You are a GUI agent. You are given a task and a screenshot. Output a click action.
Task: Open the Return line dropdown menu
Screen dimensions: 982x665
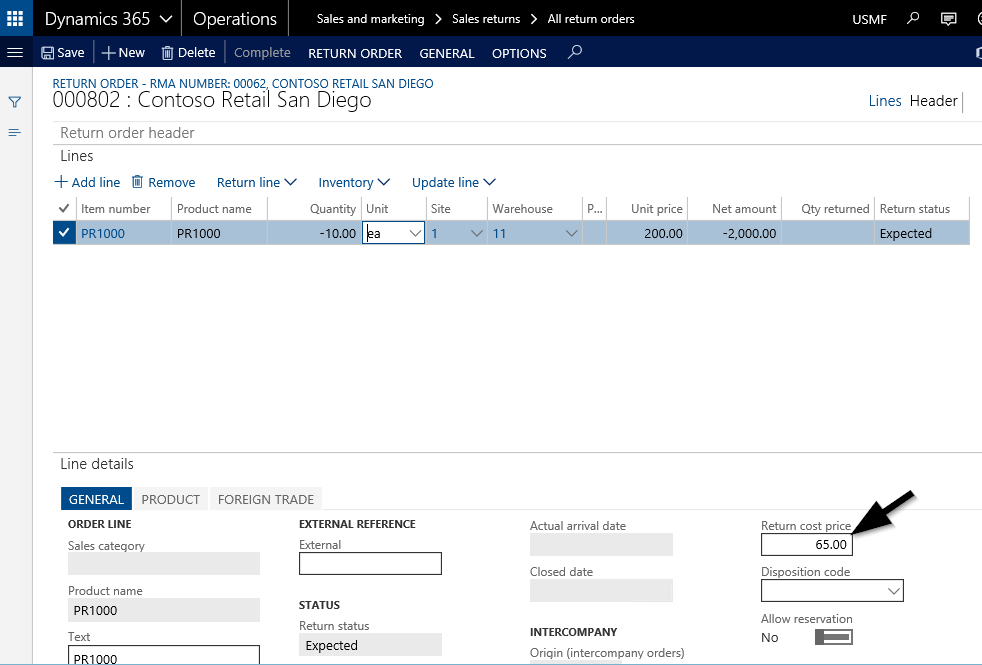(x=257, y=182)
